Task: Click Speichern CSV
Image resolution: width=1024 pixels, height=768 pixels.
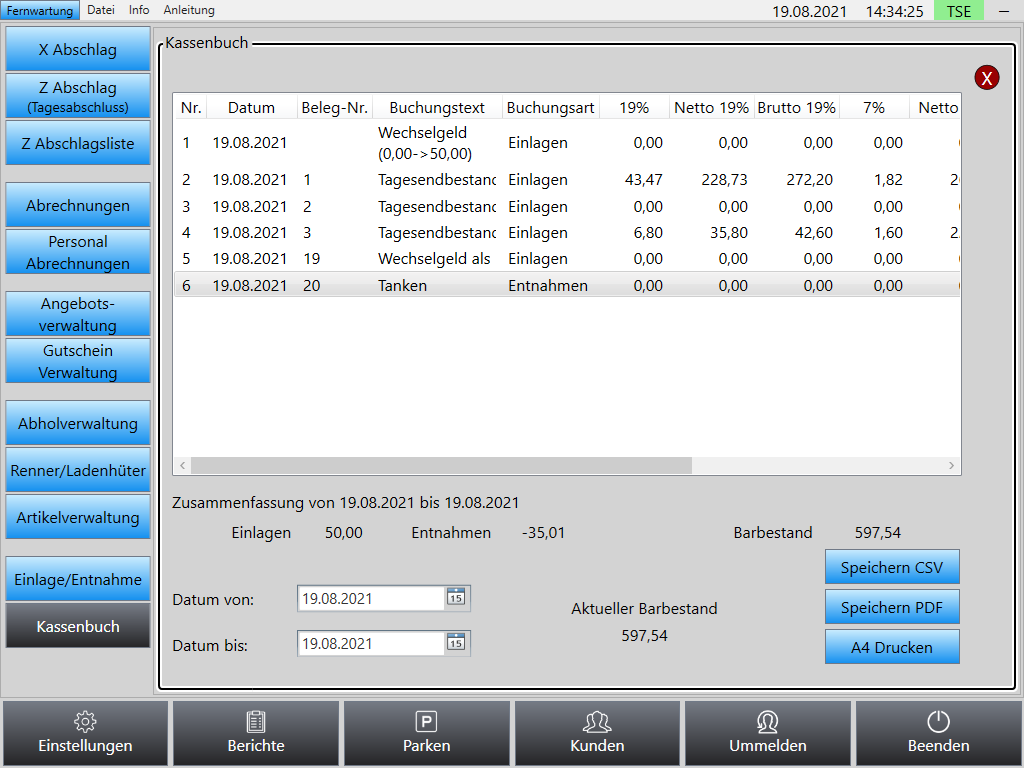Action: pyautogui.click(x=892, y=567)
